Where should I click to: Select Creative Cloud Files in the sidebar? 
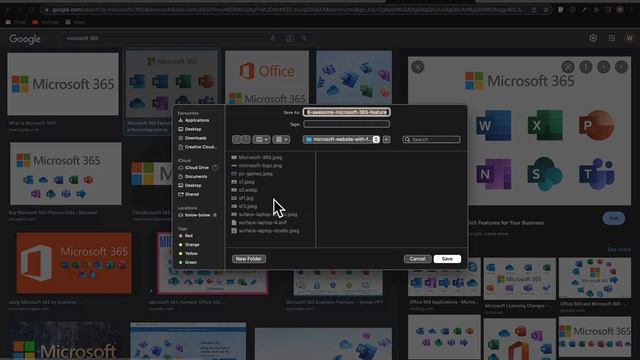click(x=197, y=147)
